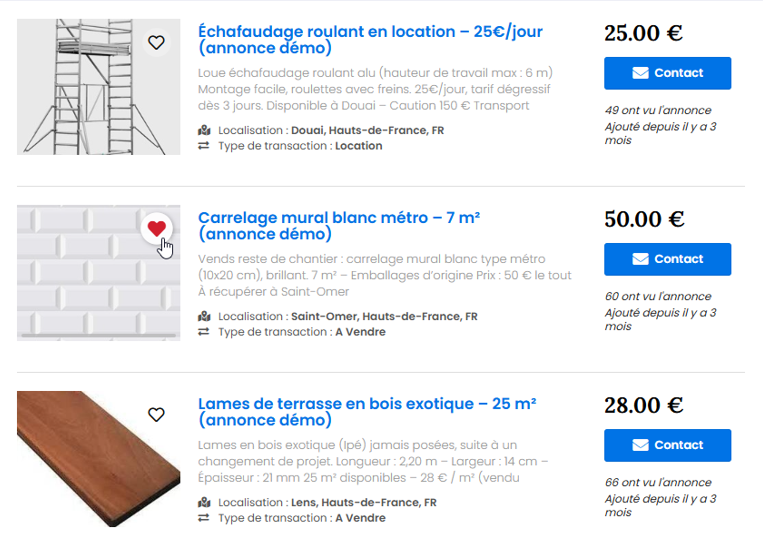Click the map icon beside Saint-Omer location
Screen dimensions: 763x556
204,316
